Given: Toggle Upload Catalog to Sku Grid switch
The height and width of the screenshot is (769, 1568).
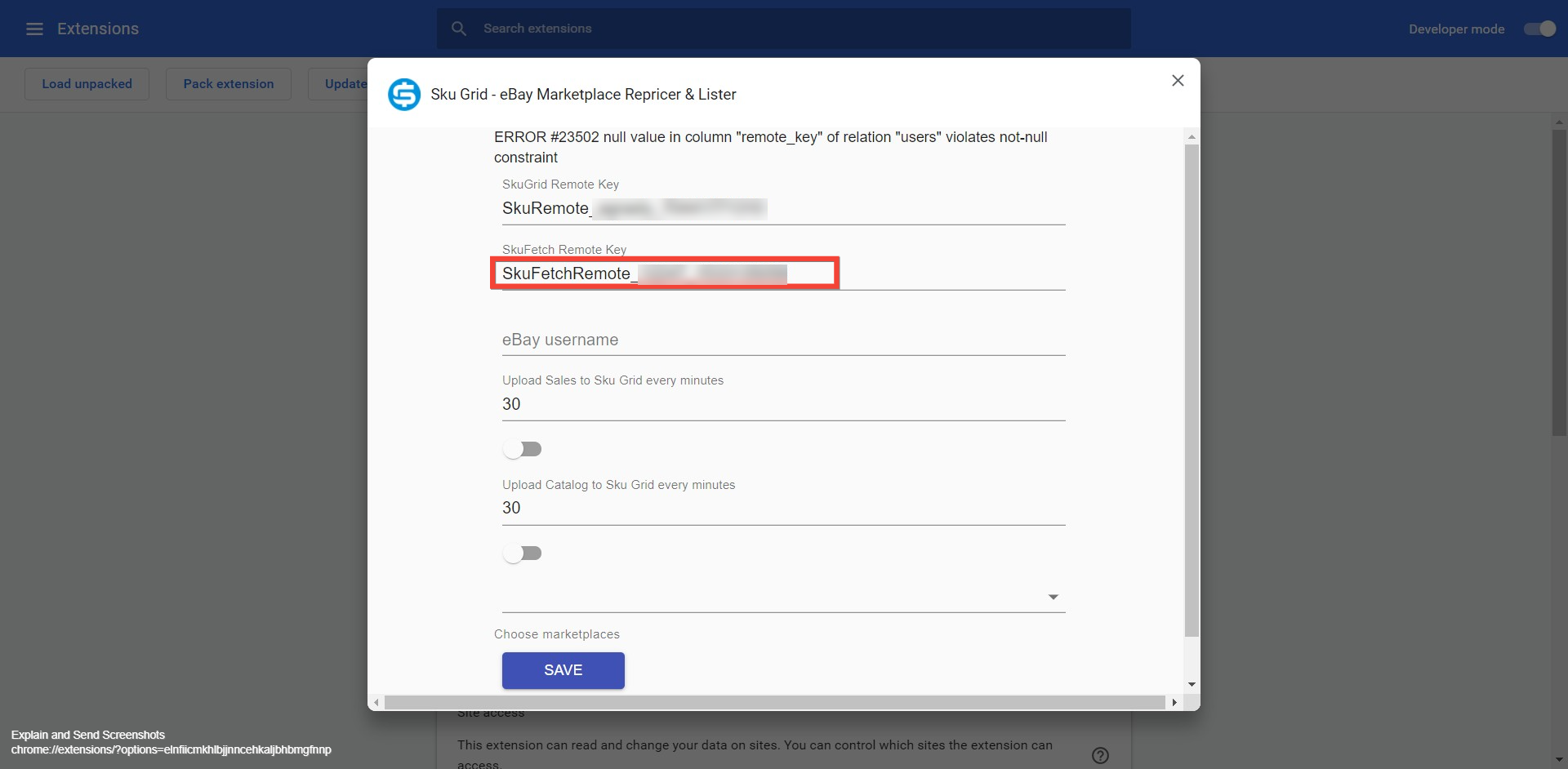Looking at the screenshot, I should [x=523, y=553].
